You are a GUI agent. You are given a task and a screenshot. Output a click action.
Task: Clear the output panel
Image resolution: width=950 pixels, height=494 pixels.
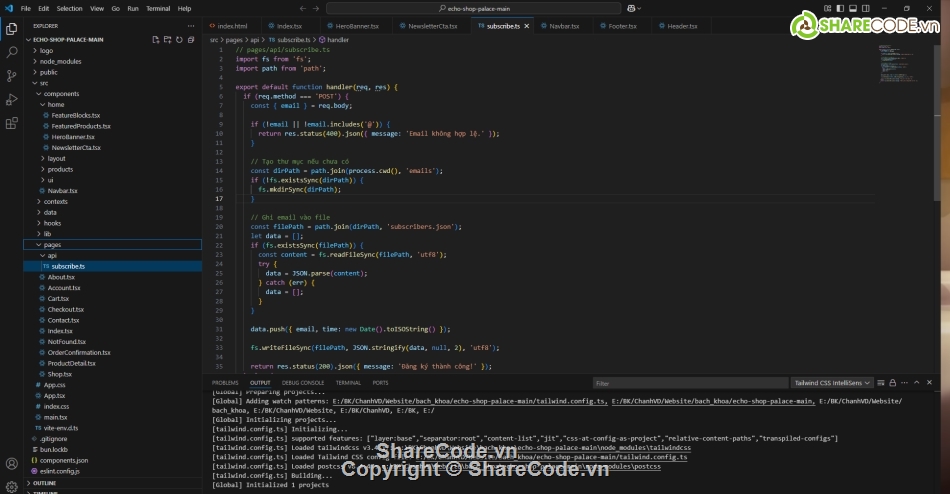coord(881,383)
